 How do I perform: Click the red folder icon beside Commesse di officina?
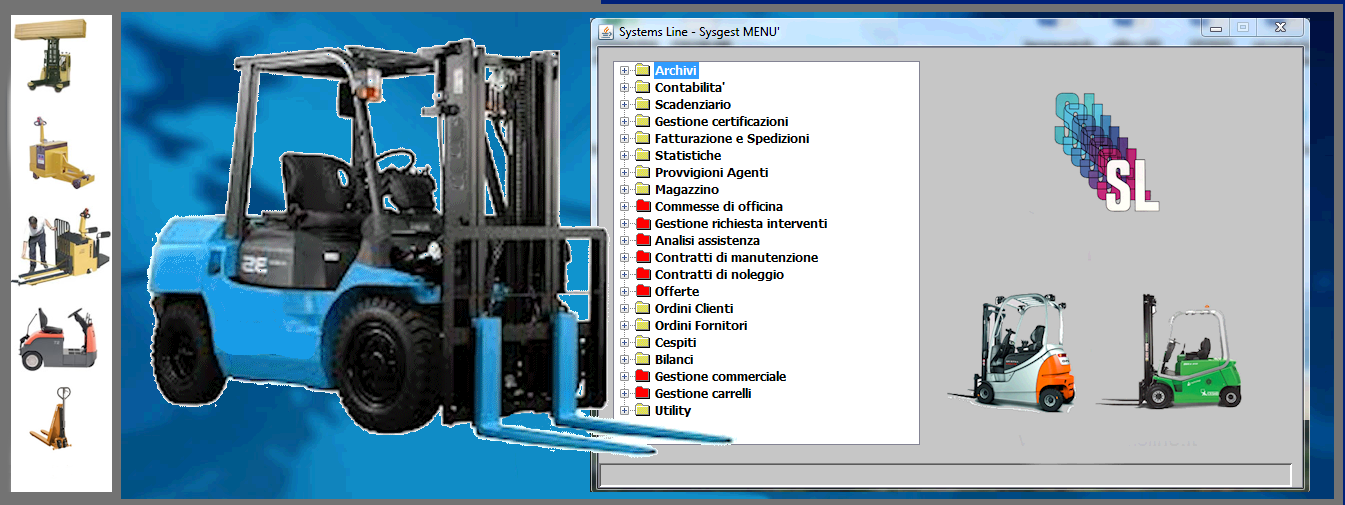click(x=642, y=207)
